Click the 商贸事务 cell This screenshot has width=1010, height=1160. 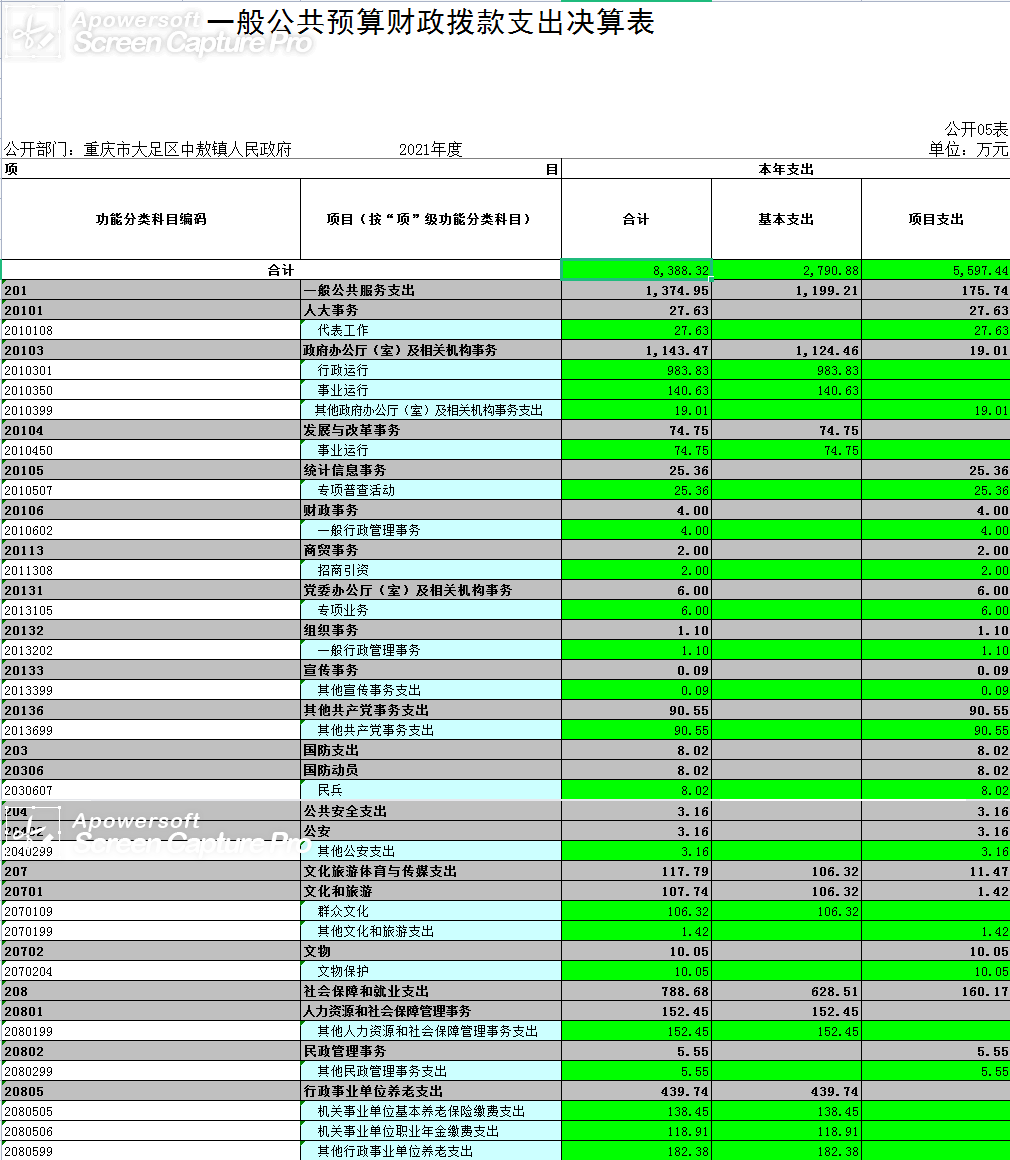pos(431,550)
